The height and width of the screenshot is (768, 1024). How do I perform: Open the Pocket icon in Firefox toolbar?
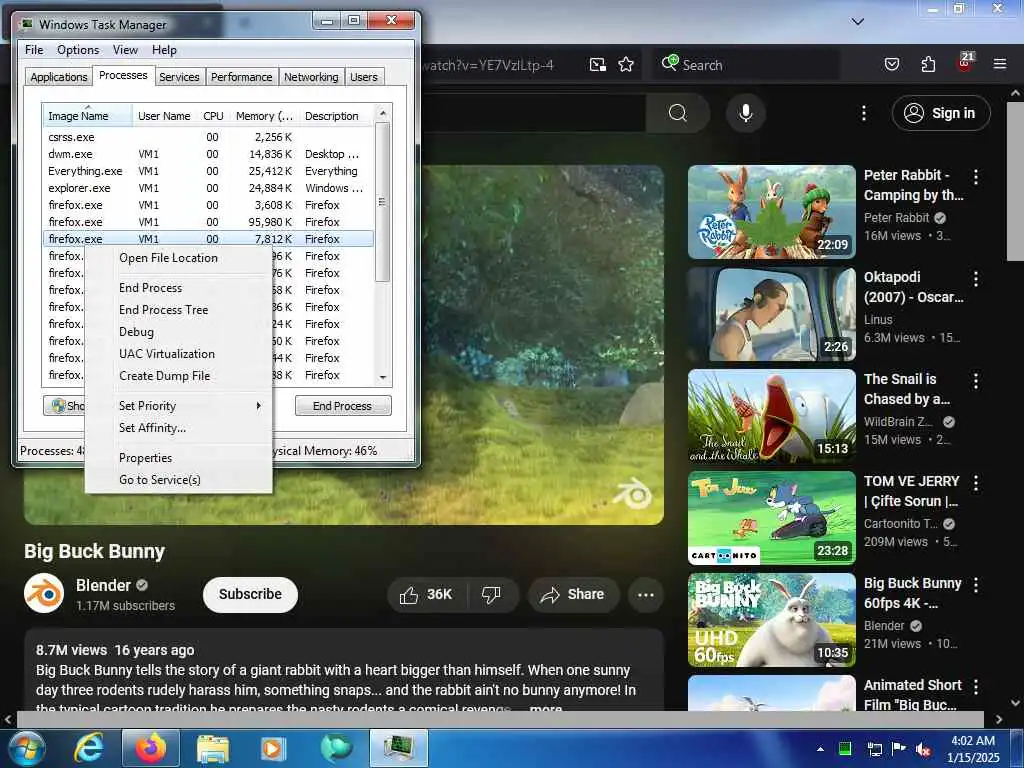click(891, 65)
